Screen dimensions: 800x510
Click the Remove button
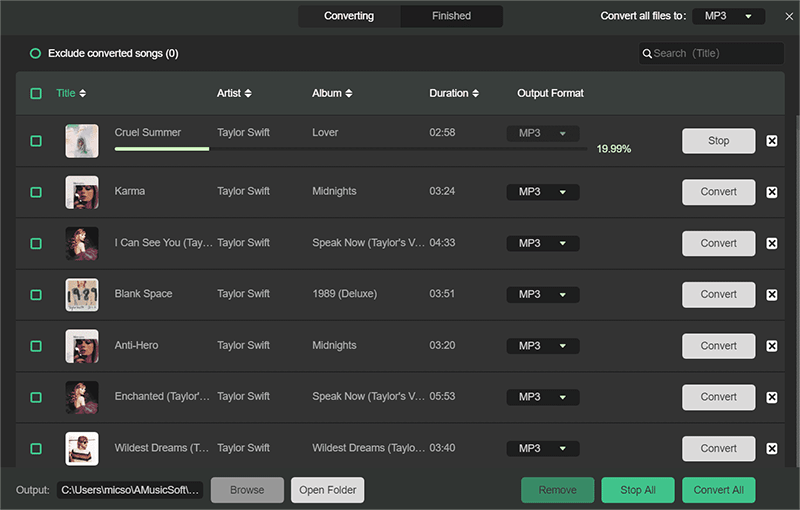point(558,490)
